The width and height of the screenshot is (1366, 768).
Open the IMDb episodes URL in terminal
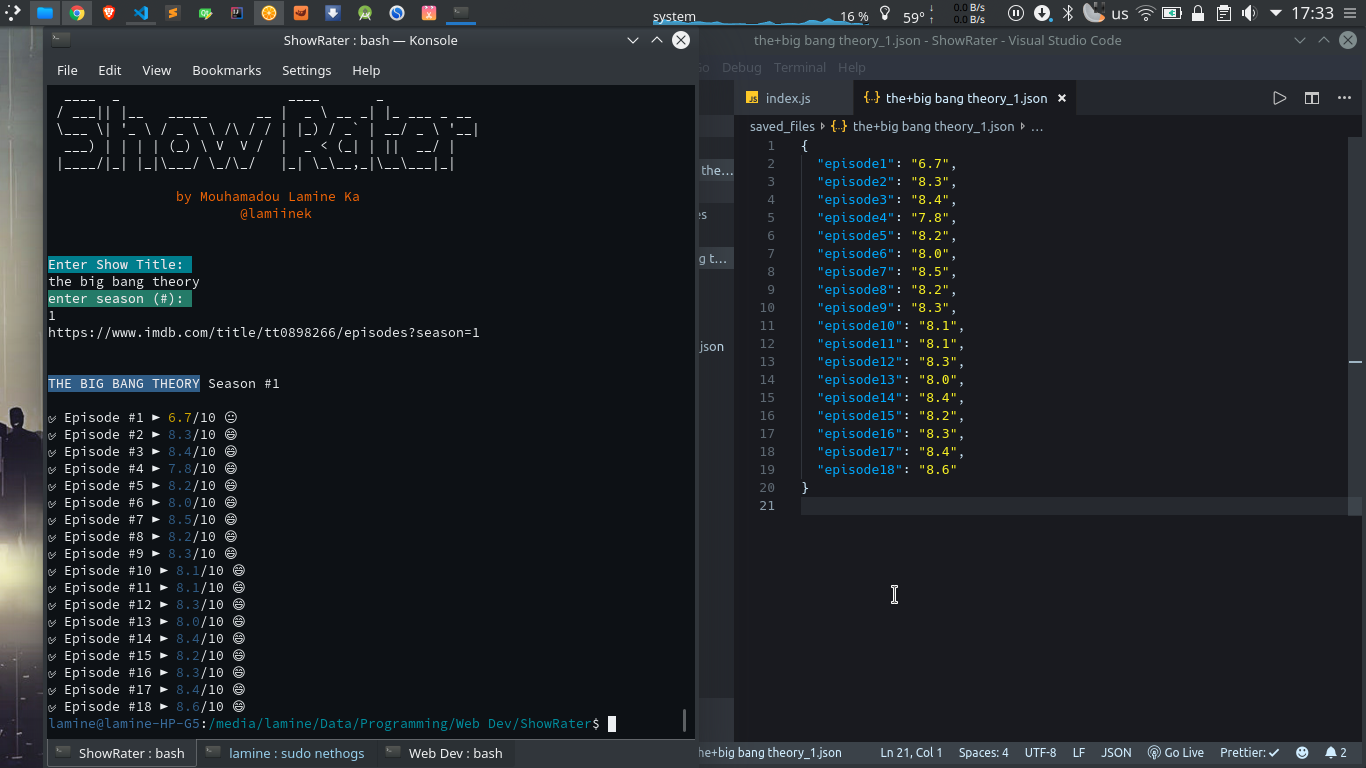point(264,332)
